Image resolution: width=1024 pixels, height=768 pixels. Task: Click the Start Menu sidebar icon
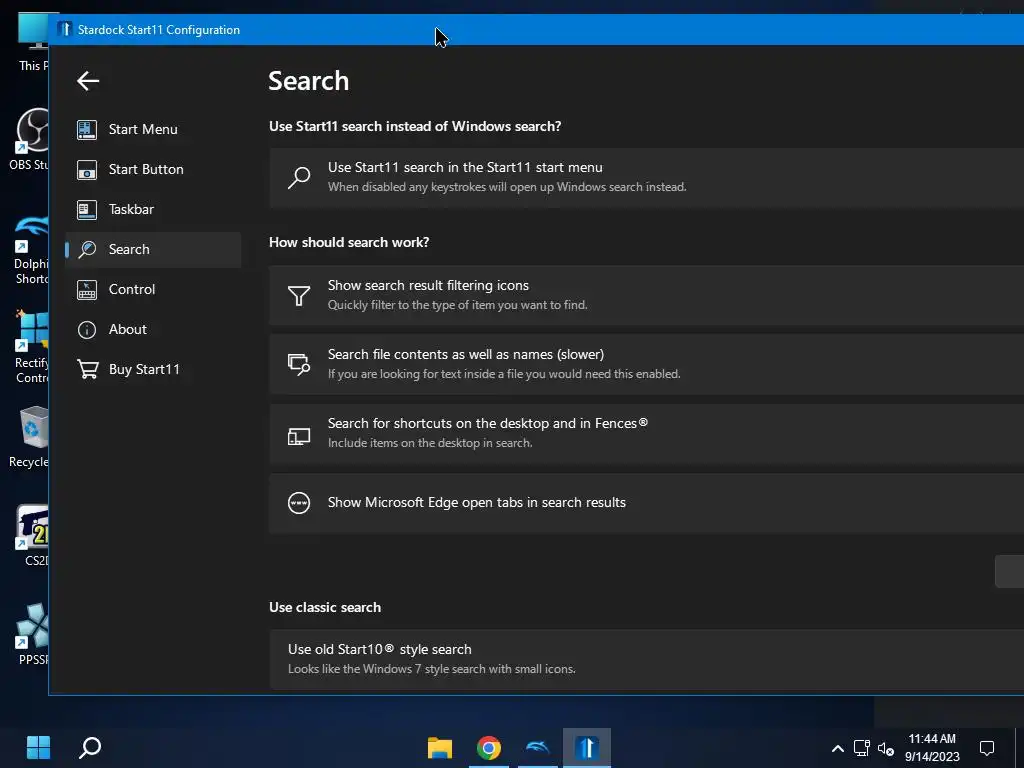pos(87,129)
